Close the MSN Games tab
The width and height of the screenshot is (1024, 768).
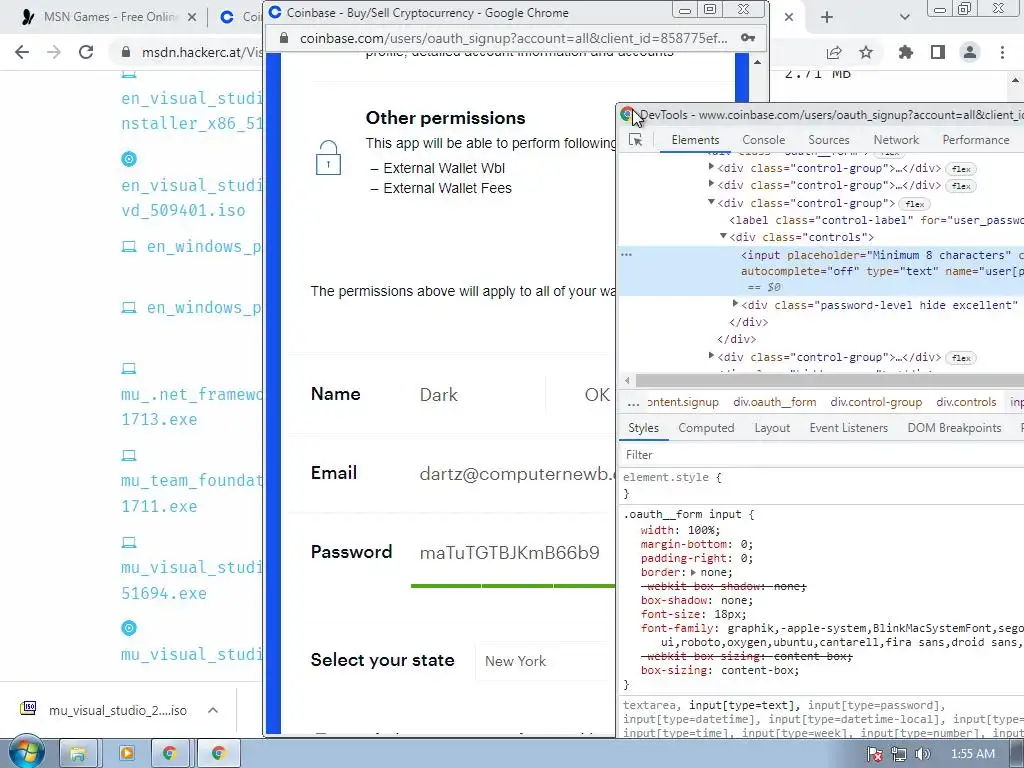click(x=192, y=18)
